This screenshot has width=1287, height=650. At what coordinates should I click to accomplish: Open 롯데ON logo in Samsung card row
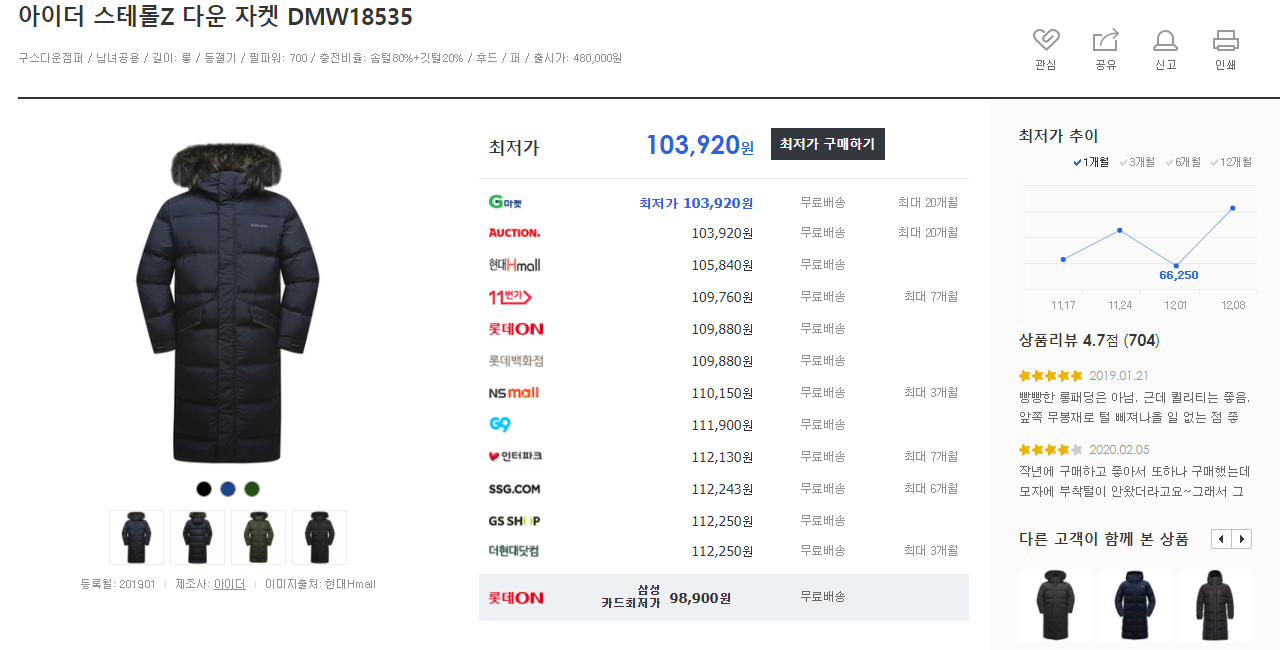point(516,597)
